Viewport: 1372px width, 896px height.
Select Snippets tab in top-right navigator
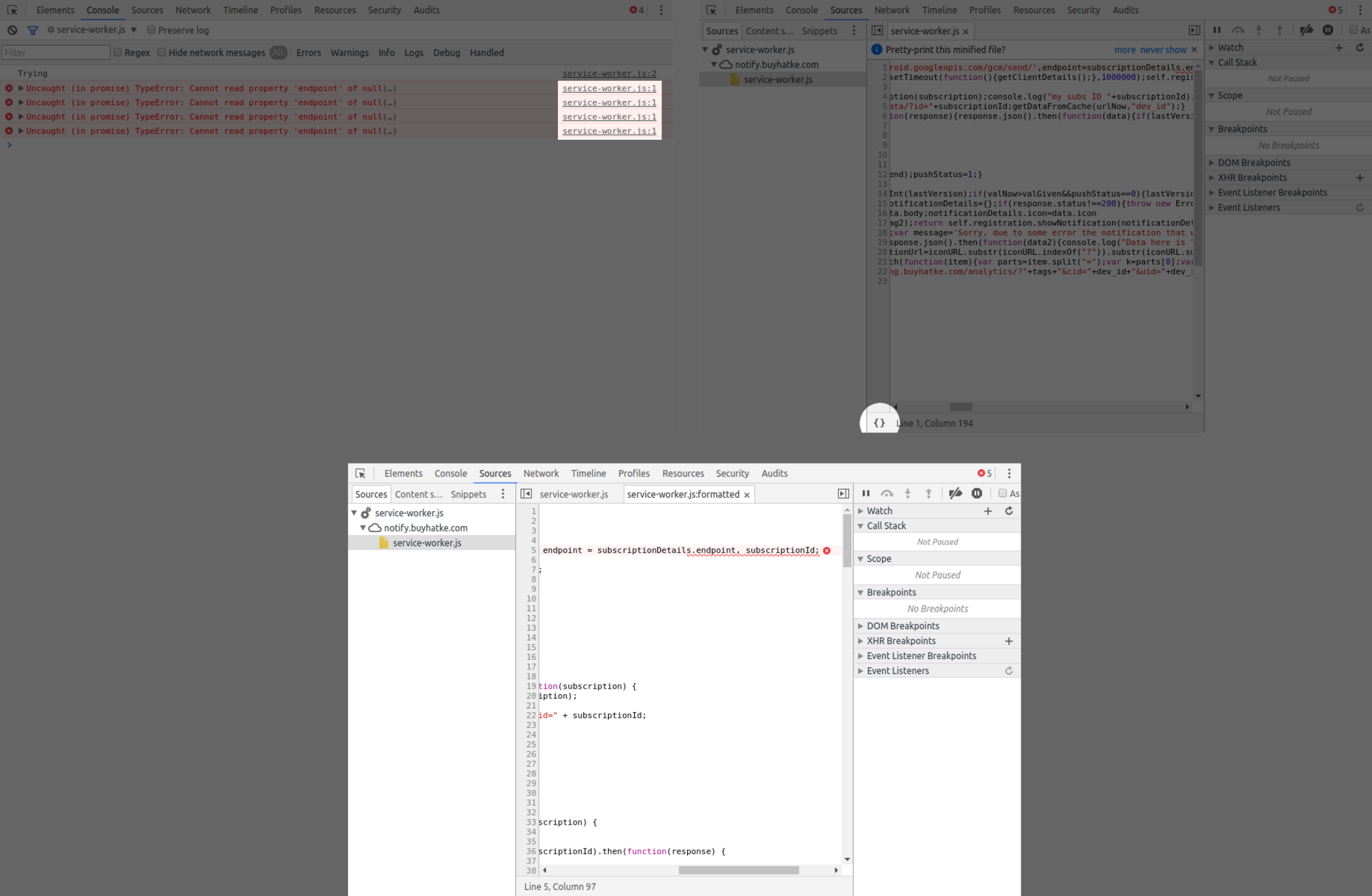[819, 31]
